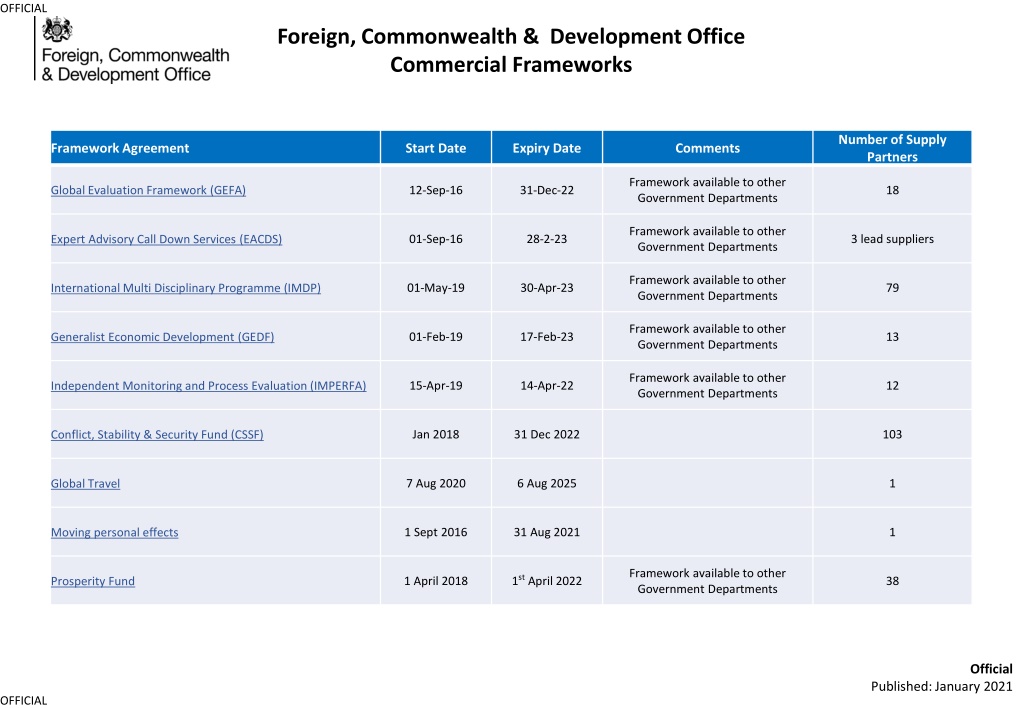Image resolution: width=1023 pixels, height=708 pixels.
Task: Click the Expiry Date column header
Action: (x=547, y=147)
